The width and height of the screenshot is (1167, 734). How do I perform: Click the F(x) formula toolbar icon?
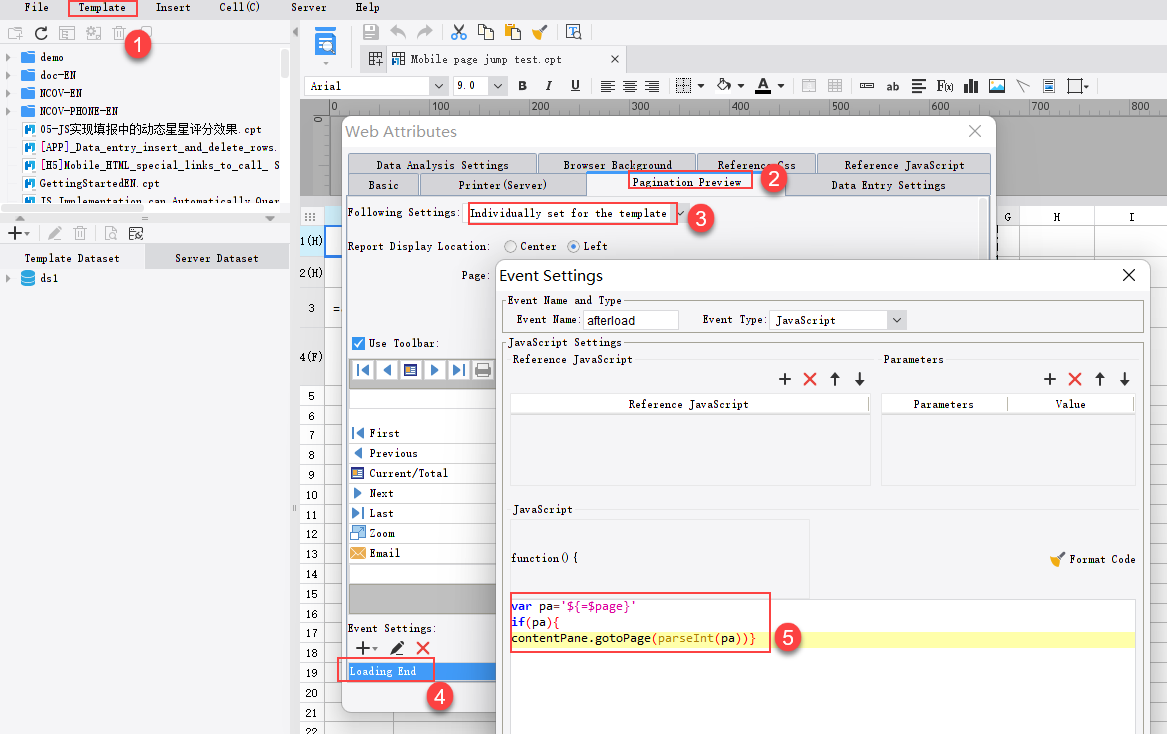click(944, 86)
